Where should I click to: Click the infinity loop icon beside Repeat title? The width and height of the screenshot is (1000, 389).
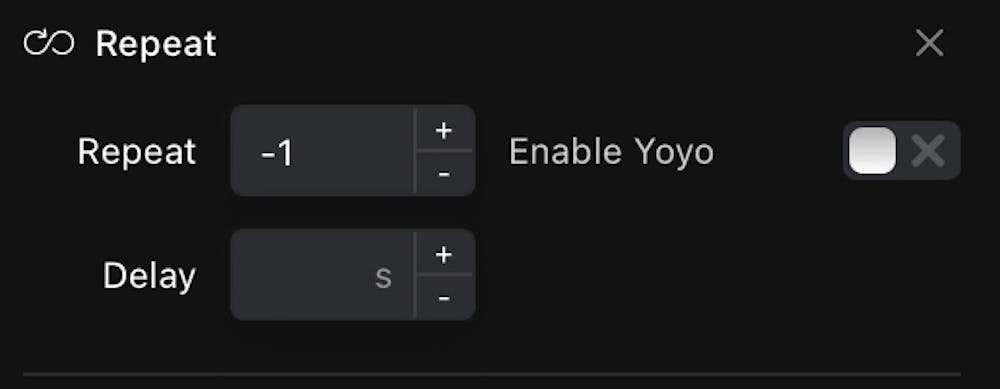click(x=49, y=44)
